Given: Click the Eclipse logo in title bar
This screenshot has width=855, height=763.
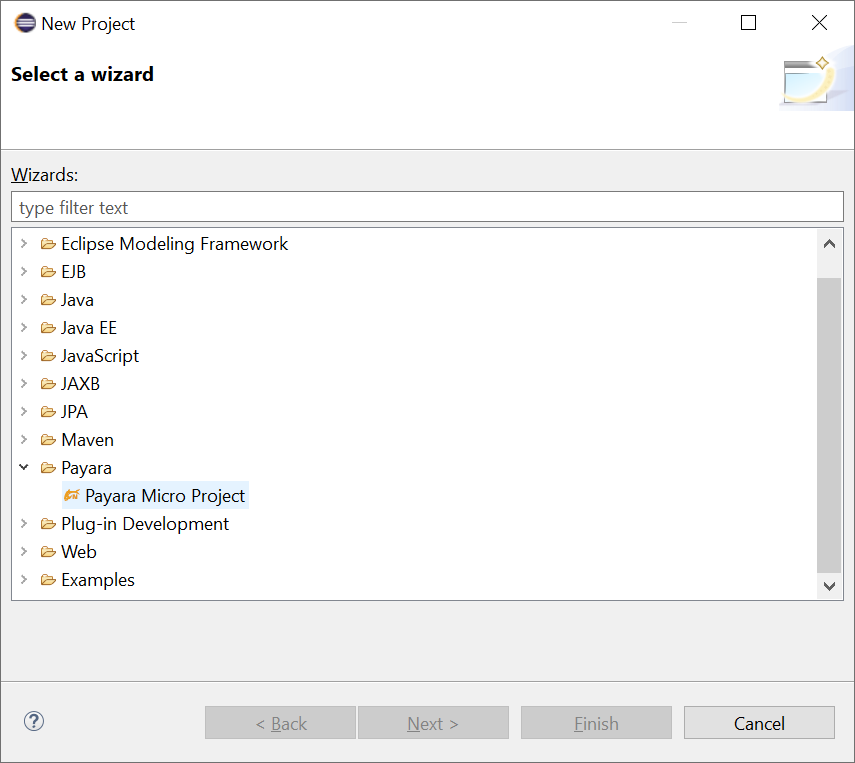Looking at the screenshot, I should pos(25,23).
